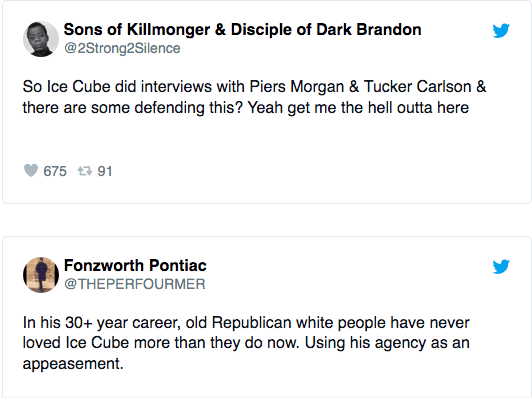Open the Sons of Killmonger profile avatar
The width and height of the screenshot is (532, 398).
[41, 39]
